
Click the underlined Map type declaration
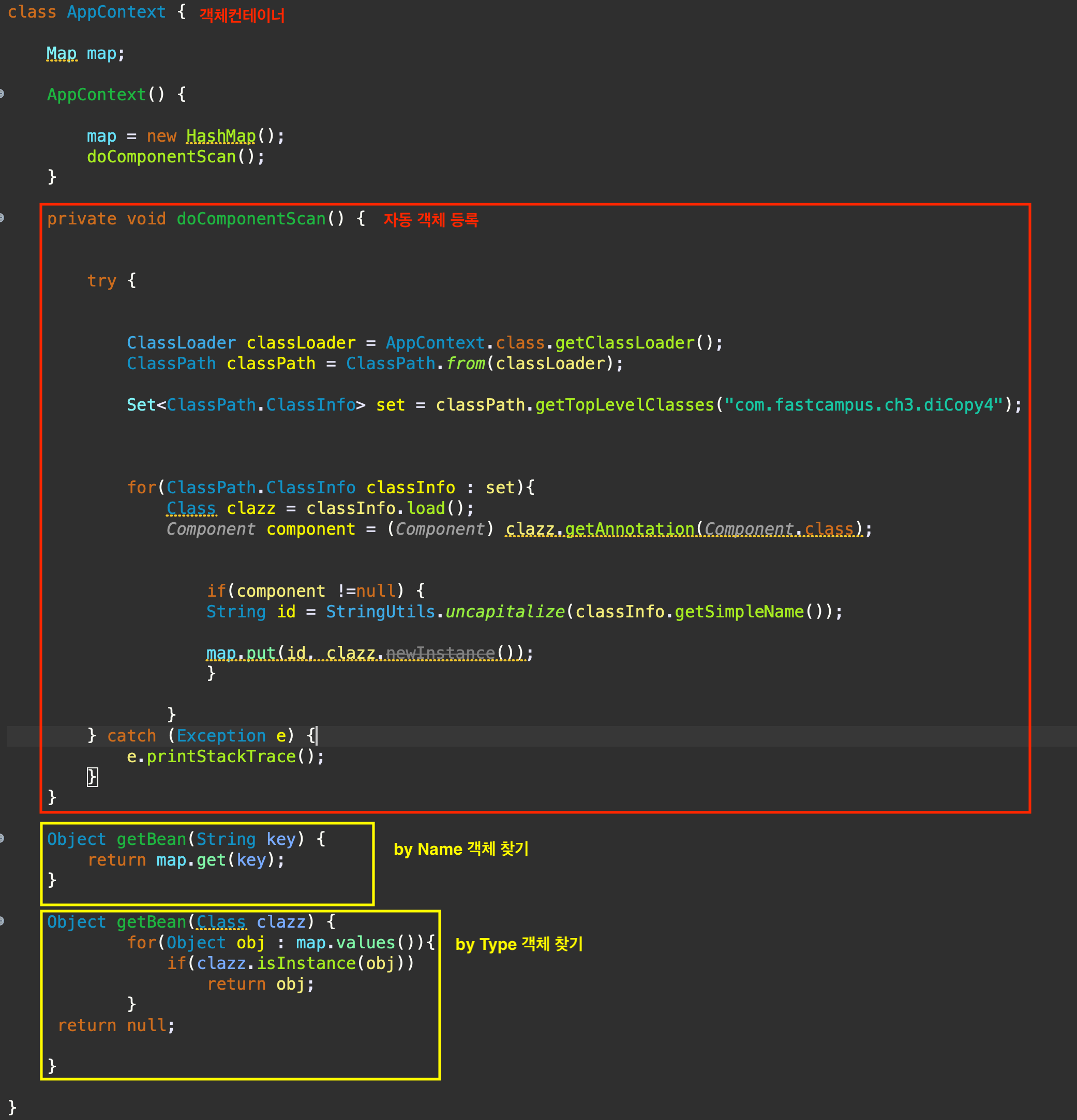(61, 54)
